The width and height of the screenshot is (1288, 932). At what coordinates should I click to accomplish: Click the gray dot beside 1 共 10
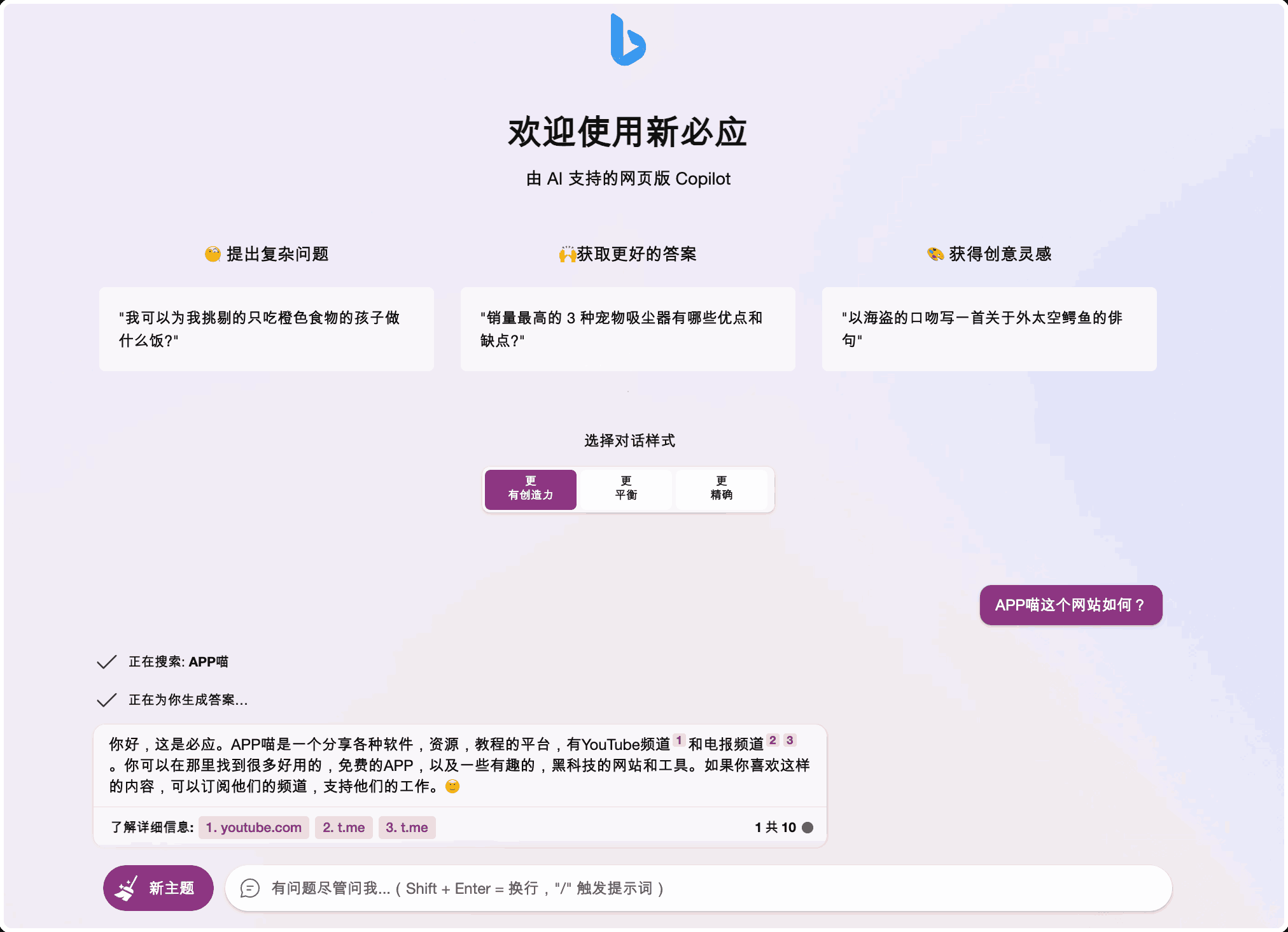[x=808, y=828]
